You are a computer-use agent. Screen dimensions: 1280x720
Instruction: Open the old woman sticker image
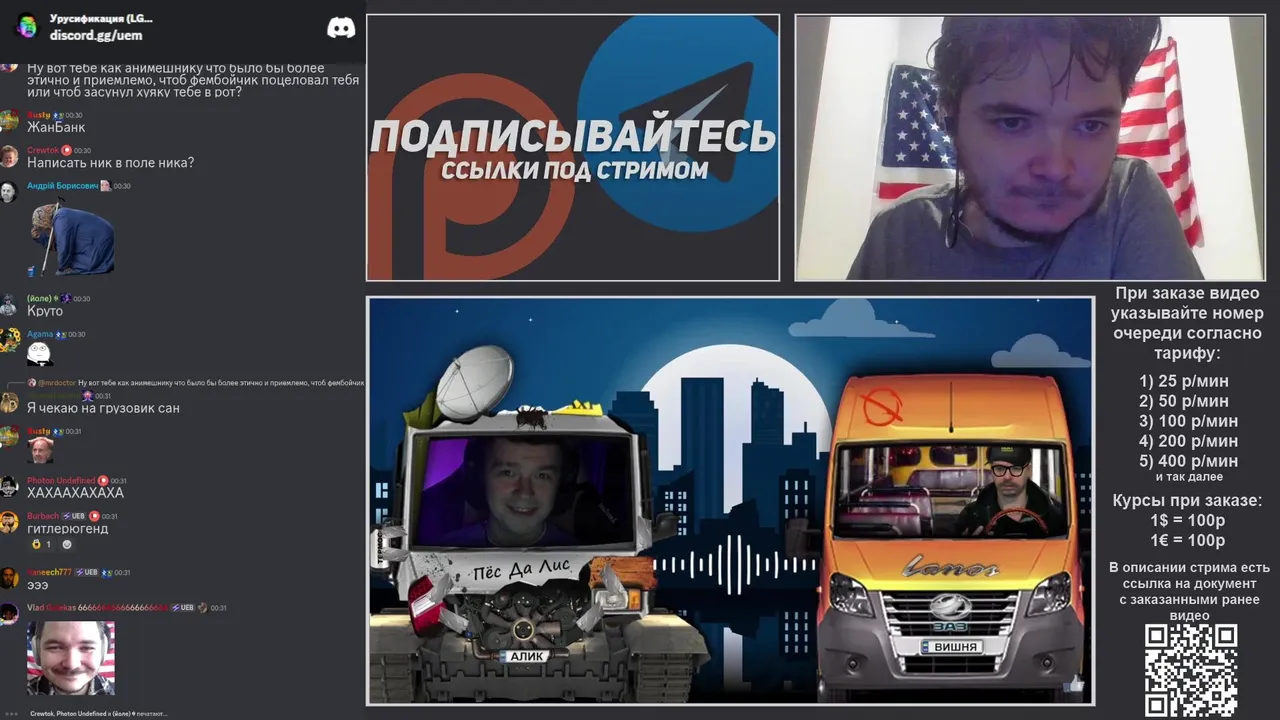(71, 237)
